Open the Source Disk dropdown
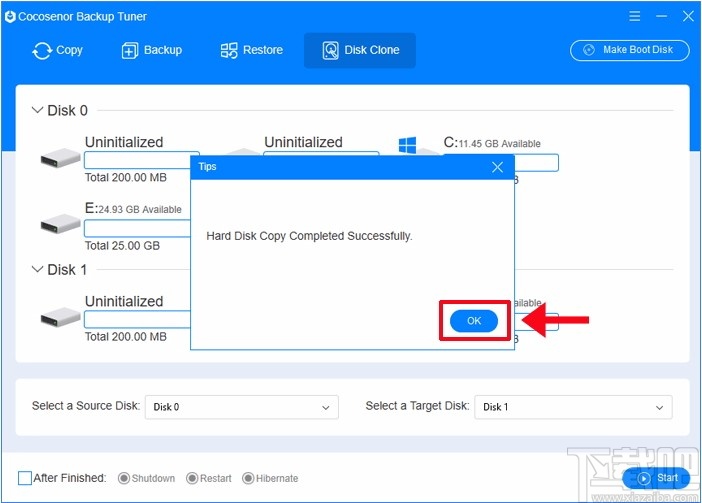This screenshot has height=503, width=702. click(242, 407)
